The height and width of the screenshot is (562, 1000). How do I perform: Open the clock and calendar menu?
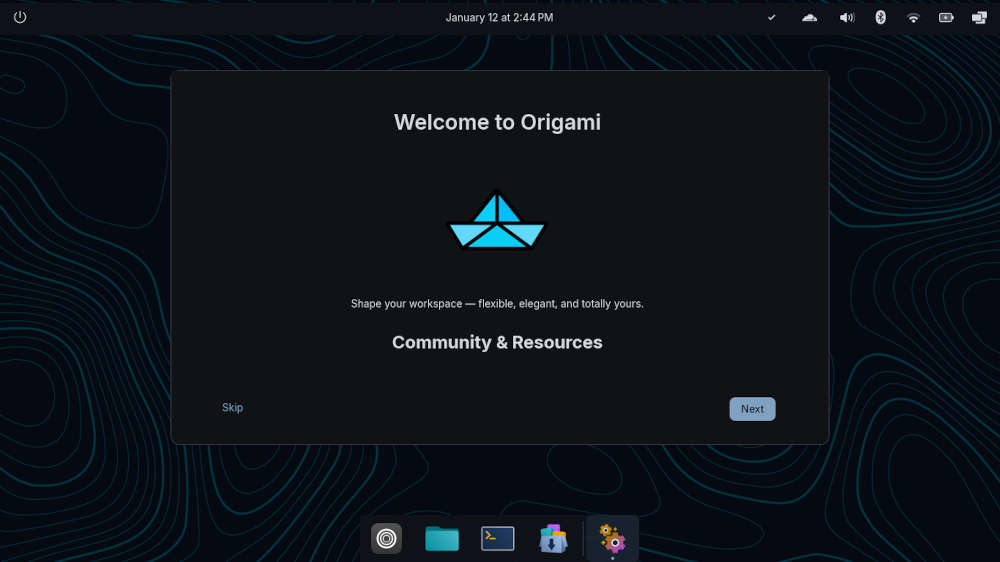point(499,17)
